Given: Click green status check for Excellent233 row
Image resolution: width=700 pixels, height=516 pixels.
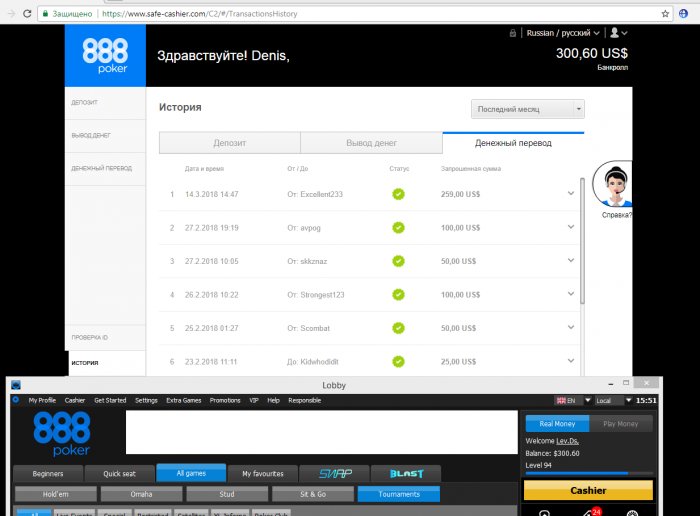Looking at the screenshot, I should tap(398, 194).
